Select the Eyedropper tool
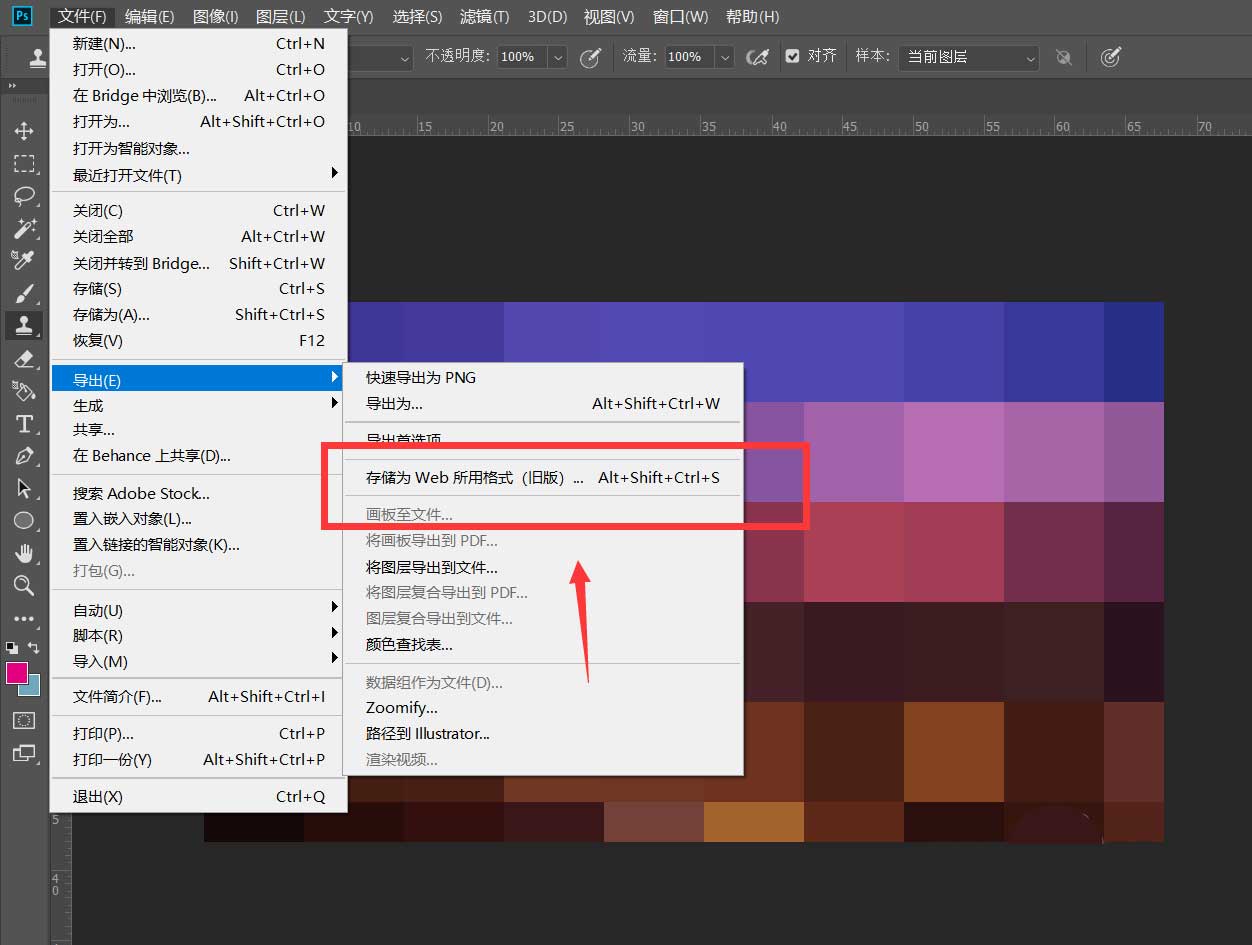 pos(24,260)
